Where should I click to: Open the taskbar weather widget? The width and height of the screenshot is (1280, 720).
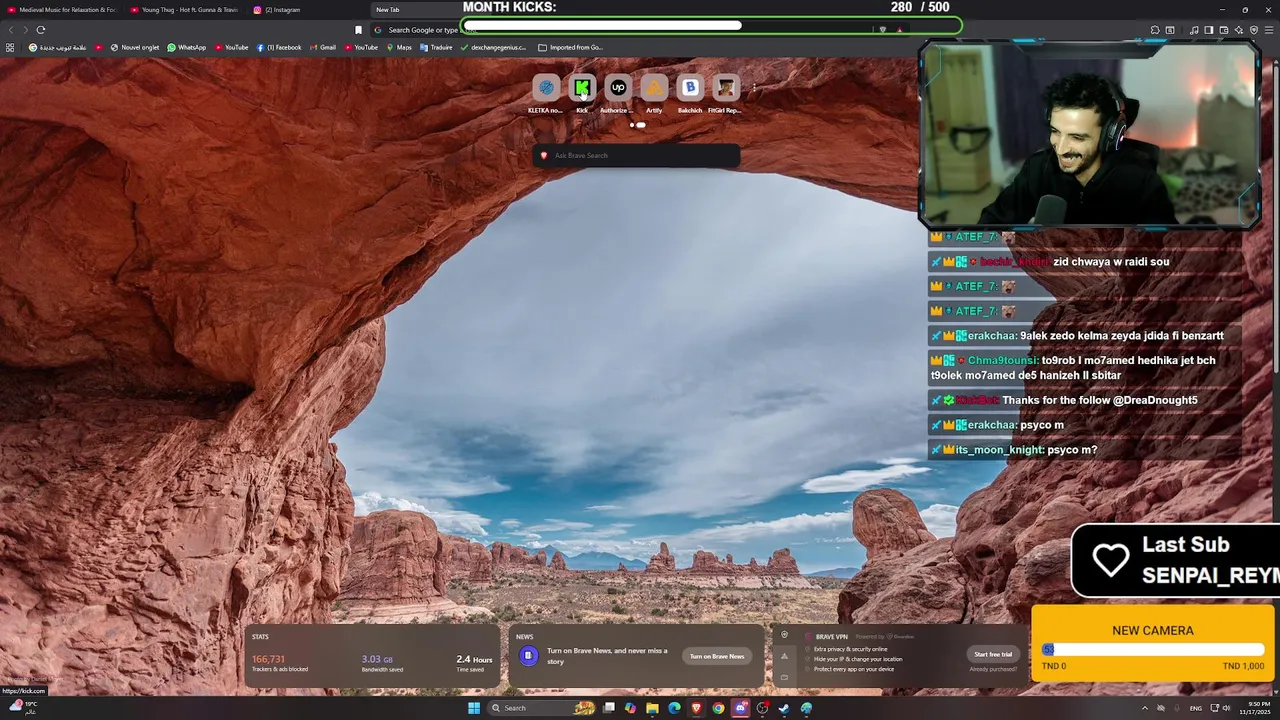point(24,707)
